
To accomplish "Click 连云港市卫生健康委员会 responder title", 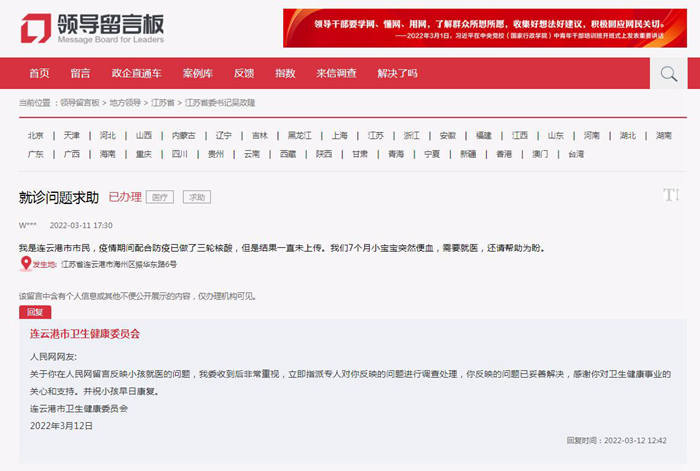I will (85, 333).
